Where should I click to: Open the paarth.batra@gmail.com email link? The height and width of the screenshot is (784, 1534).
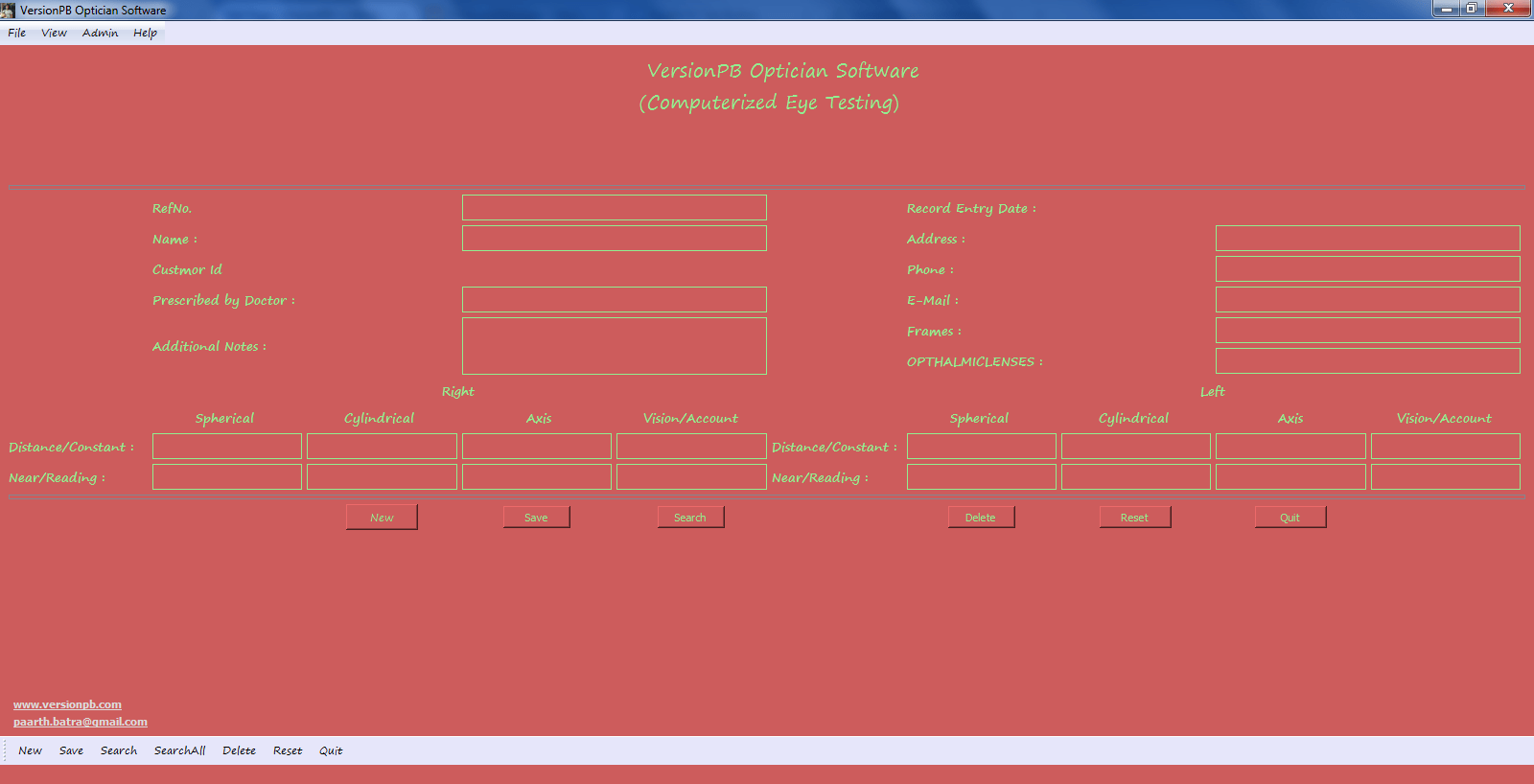coord(81,722)
